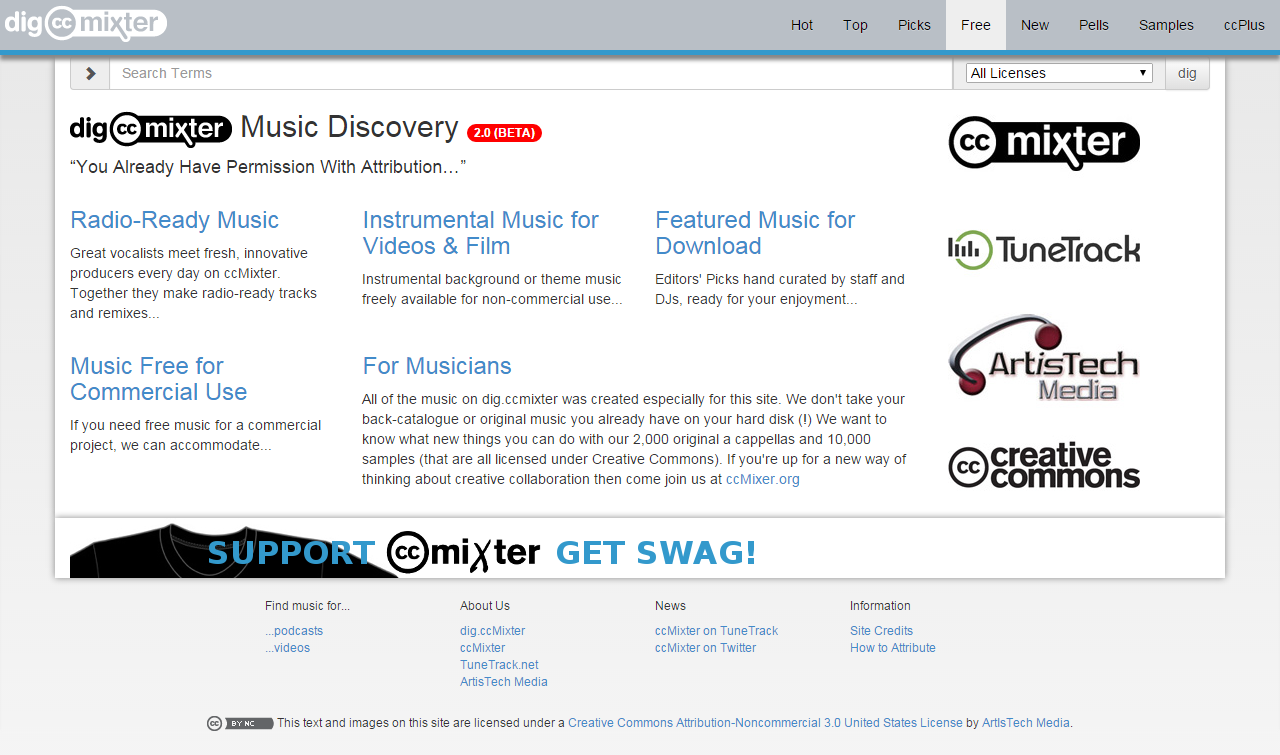
Task: Click the ...videos footer link
Action: pyautogui.click(x=287, y=648)
